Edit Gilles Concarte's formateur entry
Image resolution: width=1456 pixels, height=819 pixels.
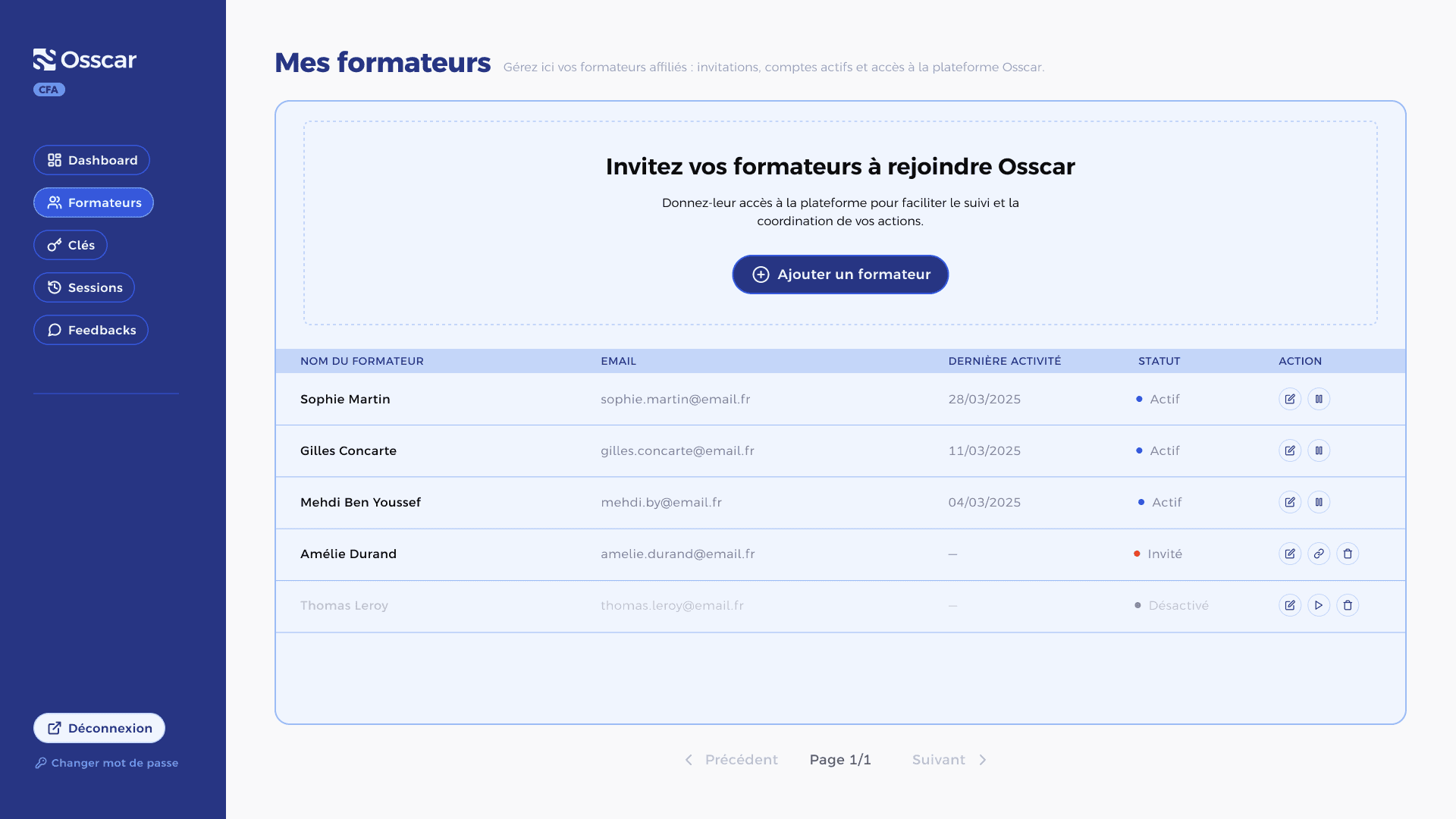(1290, 450)
